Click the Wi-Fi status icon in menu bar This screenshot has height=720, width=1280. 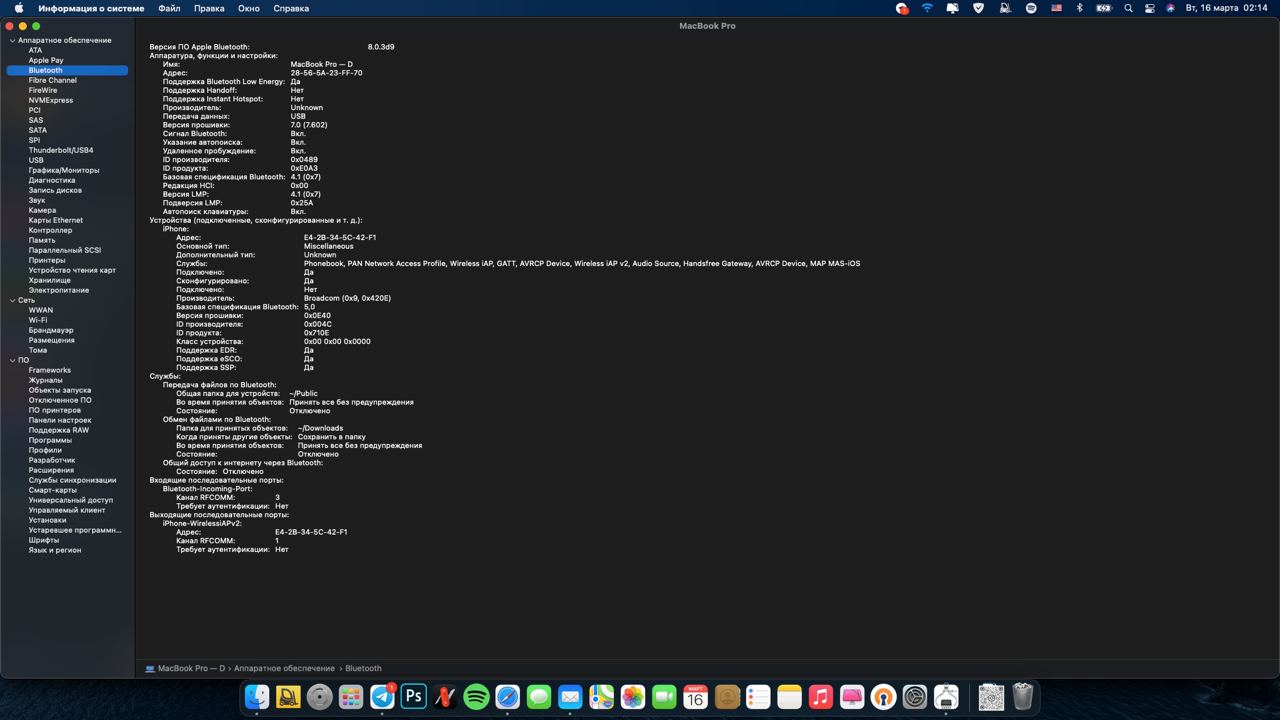927,8
